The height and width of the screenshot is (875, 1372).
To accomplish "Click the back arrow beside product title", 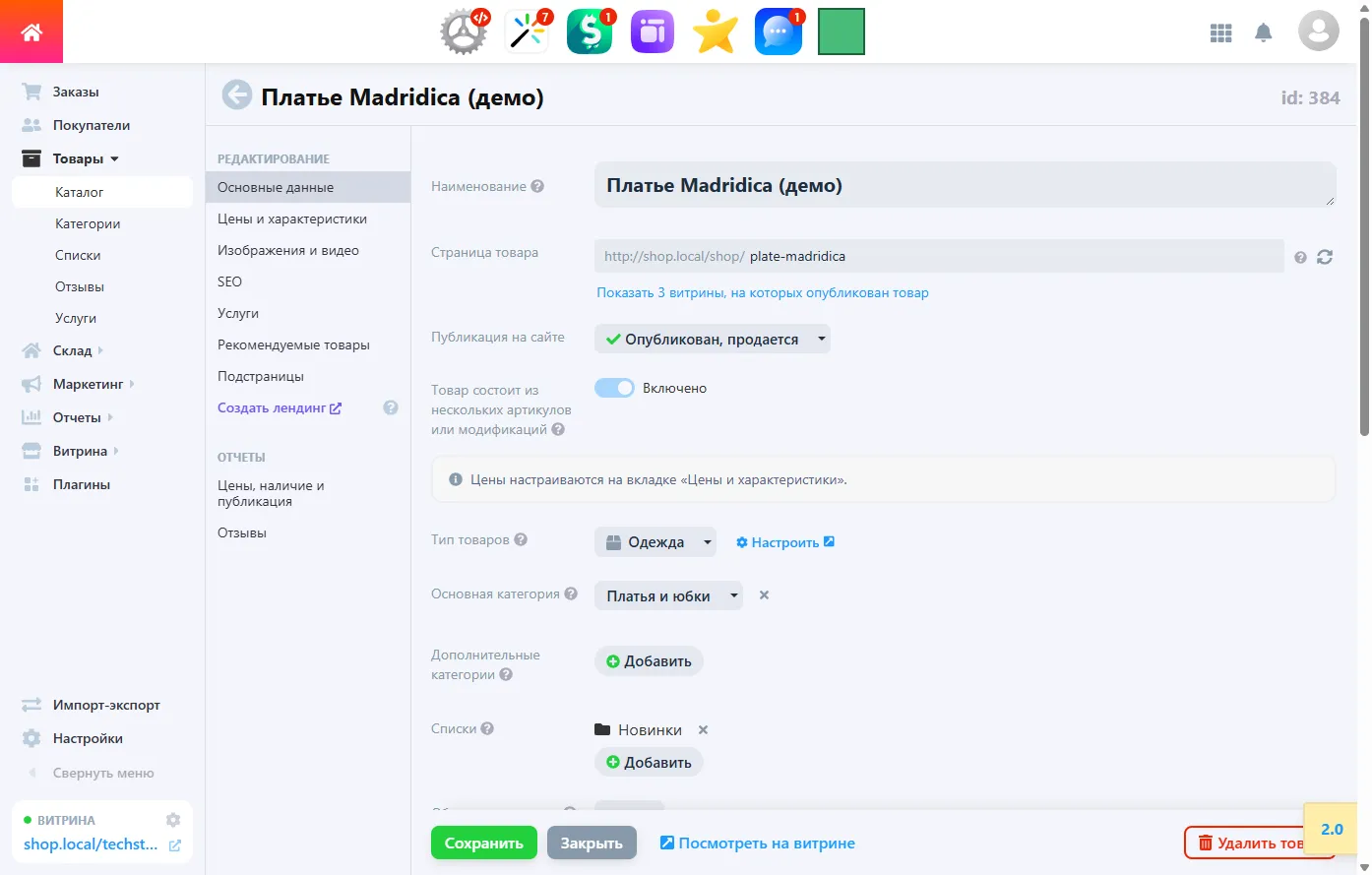I will click(236, 95).
